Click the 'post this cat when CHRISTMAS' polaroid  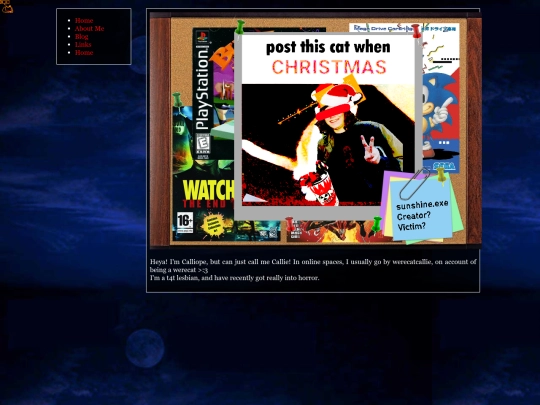[328, 127]
